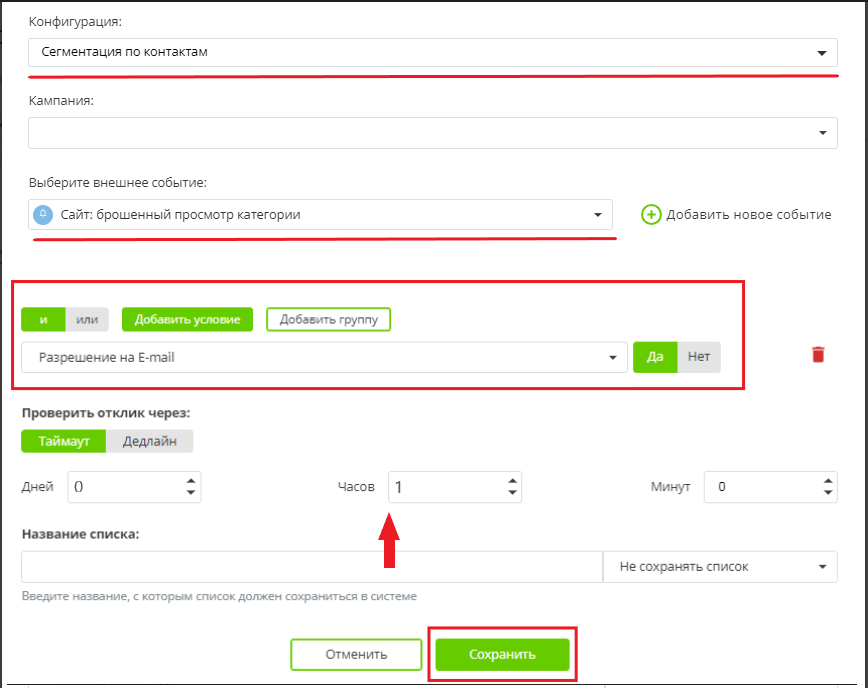Click green plus icon to add new event
The height and width of the screenshot is (688, 868).
[651, 214]
